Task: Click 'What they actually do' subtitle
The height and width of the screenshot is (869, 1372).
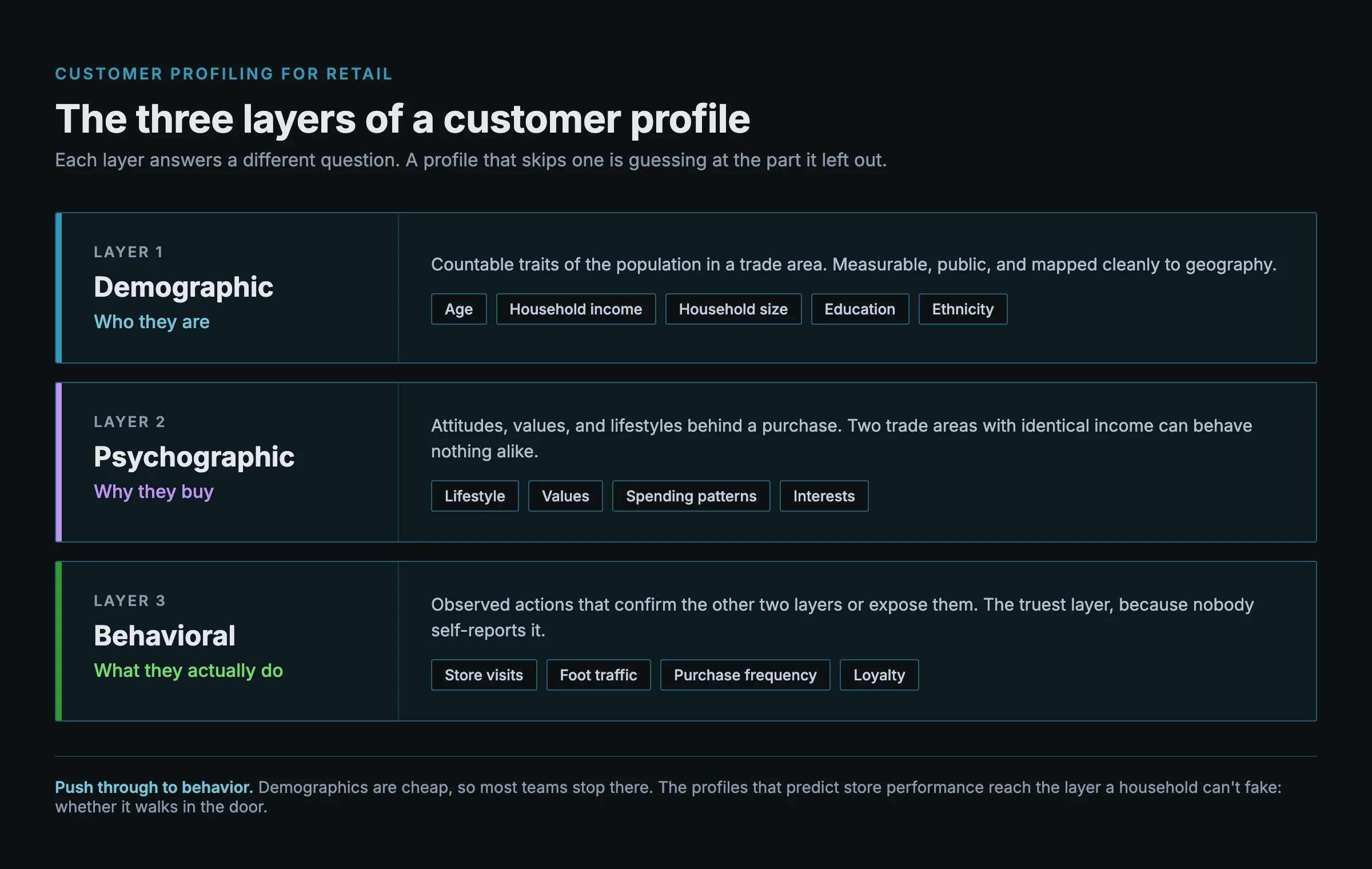Action: click(188, 671)
